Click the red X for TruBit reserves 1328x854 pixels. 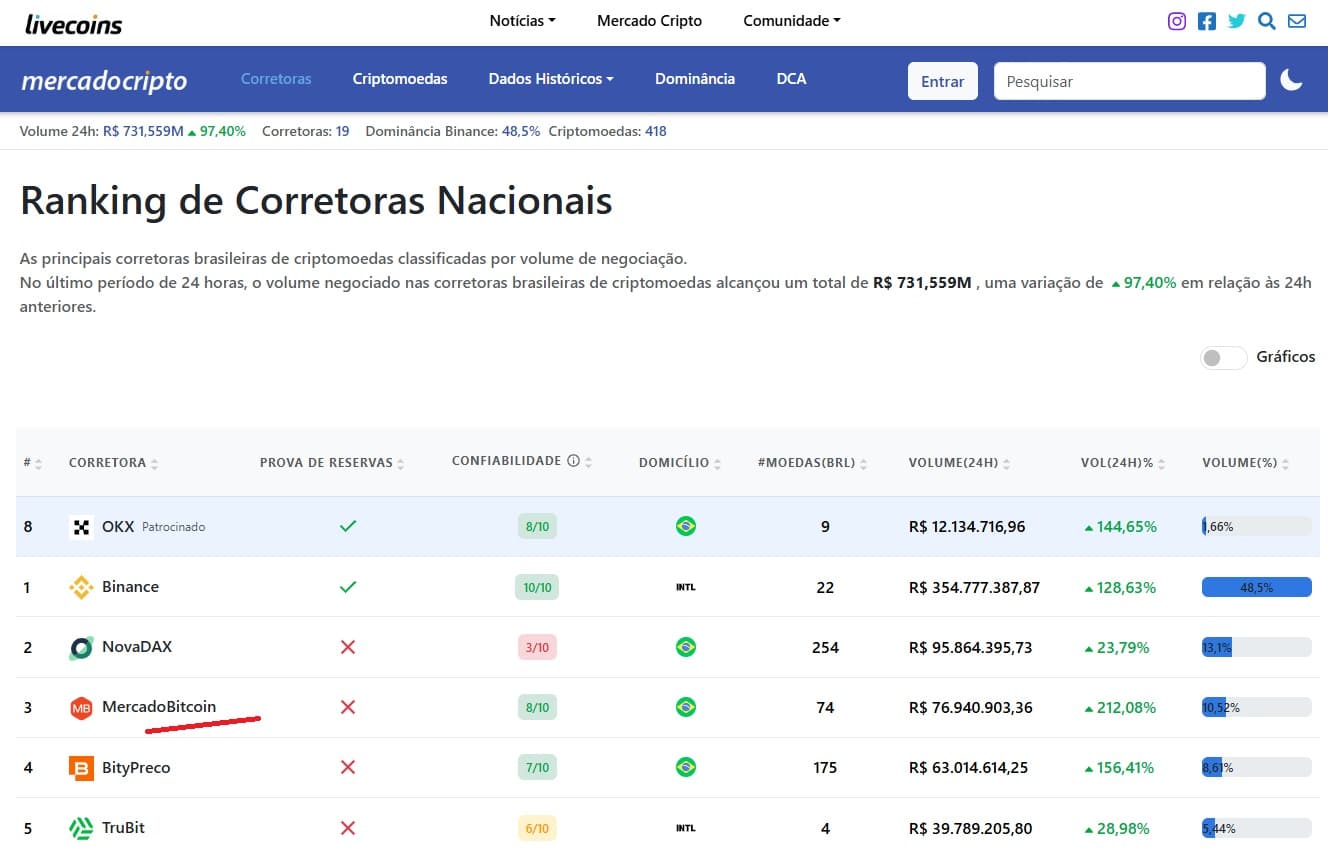(348, 828)
